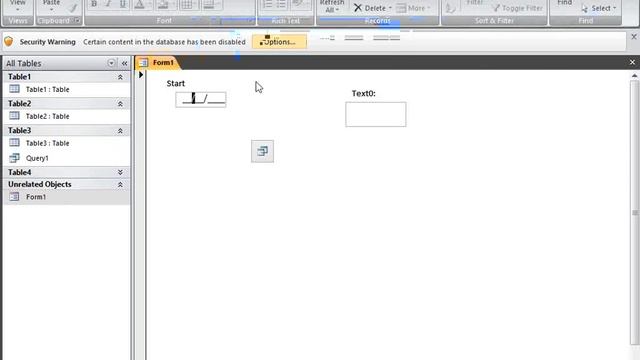
Task: Click the Table3 : Table icon
Action: [14, 142]
